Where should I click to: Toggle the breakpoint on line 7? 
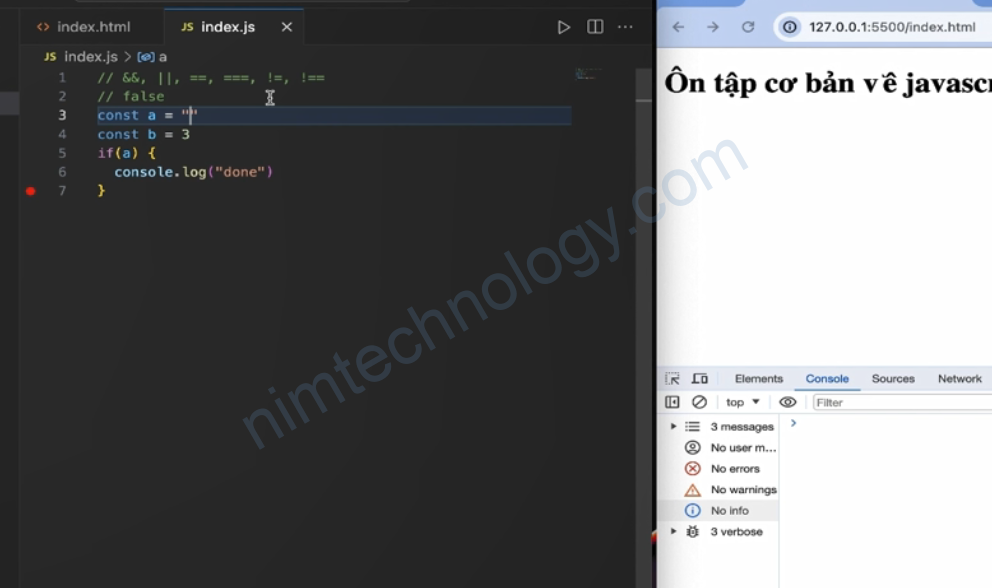31,191
